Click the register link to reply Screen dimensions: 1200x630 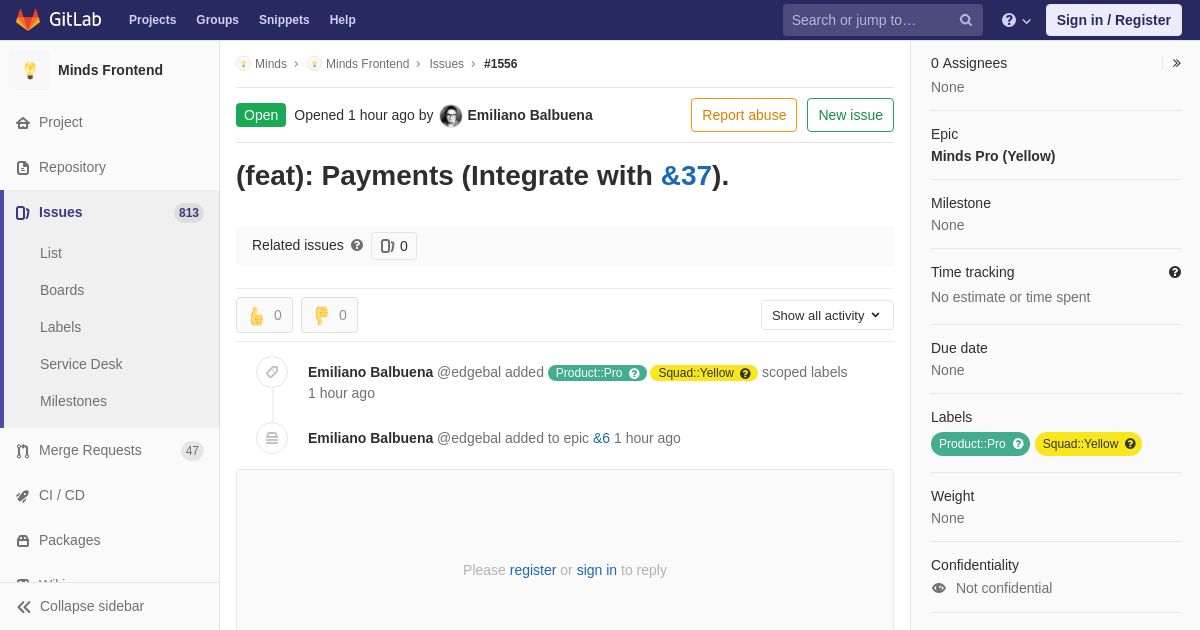click(x=533, y=570)
